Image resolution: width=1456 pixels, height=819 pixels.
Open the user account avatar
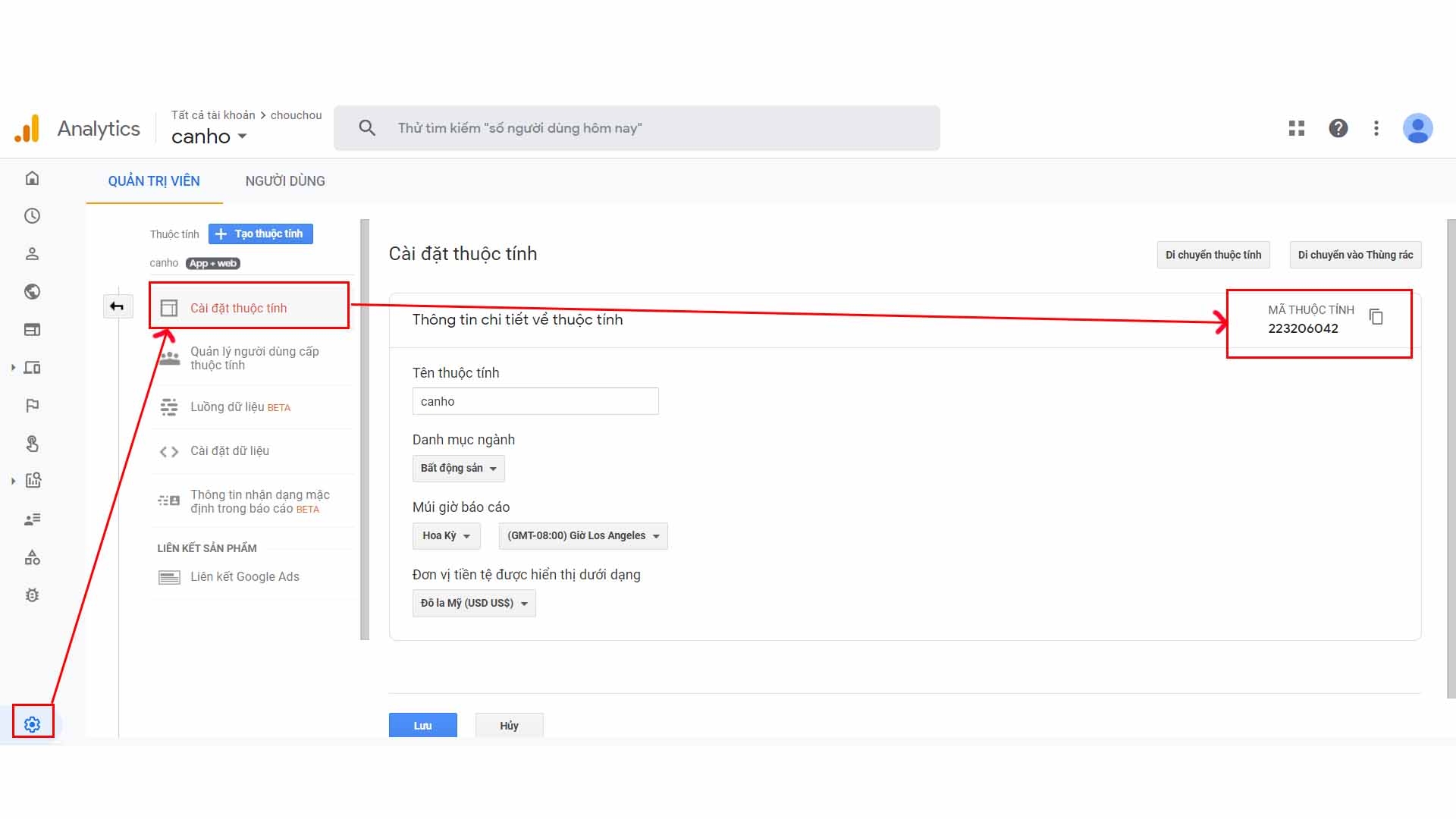(x=1417, y=128)
